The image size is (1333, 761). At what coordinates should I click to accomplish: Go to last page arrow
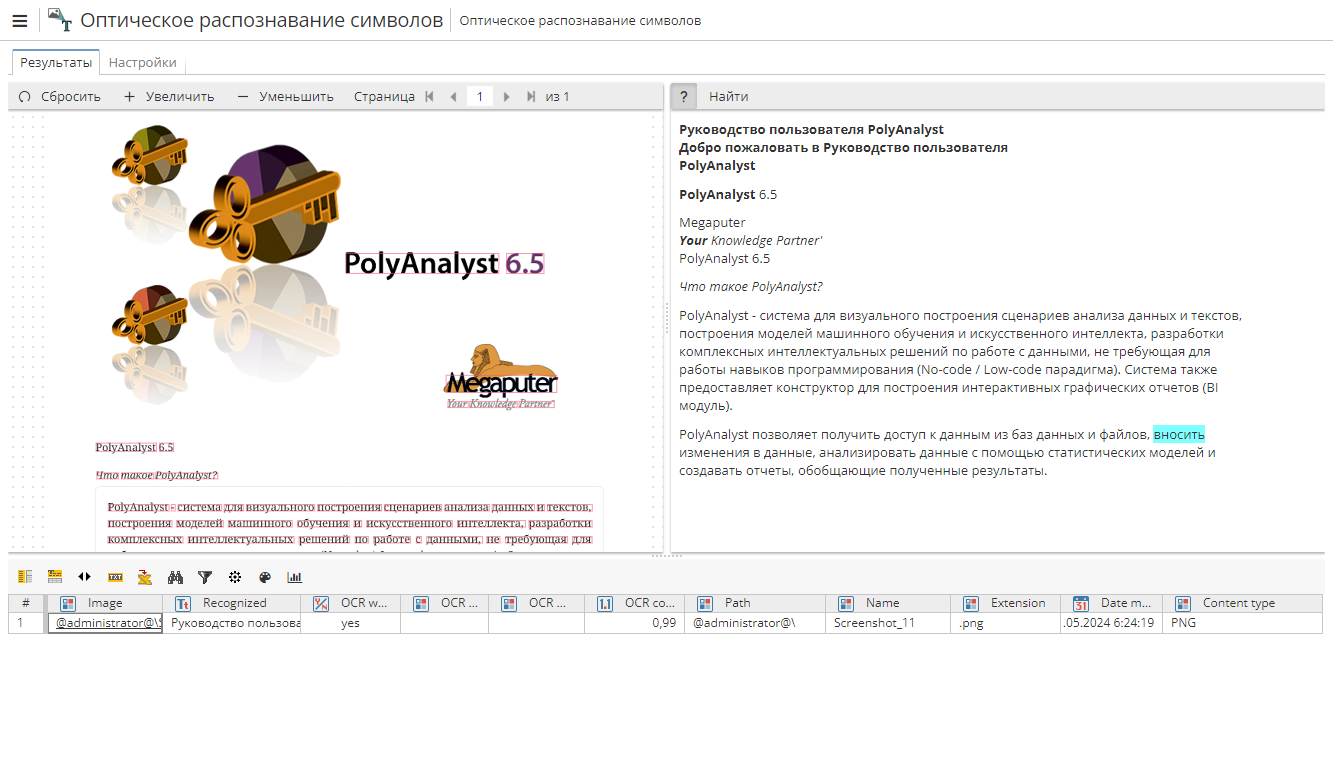(x=530, y=97)
